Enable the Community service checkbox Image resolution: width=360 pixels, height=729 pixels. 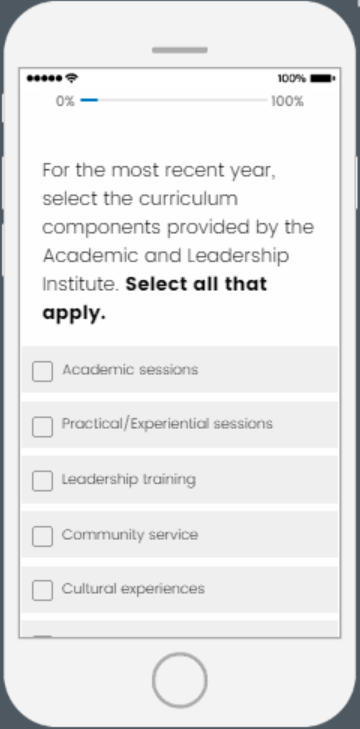42,536
